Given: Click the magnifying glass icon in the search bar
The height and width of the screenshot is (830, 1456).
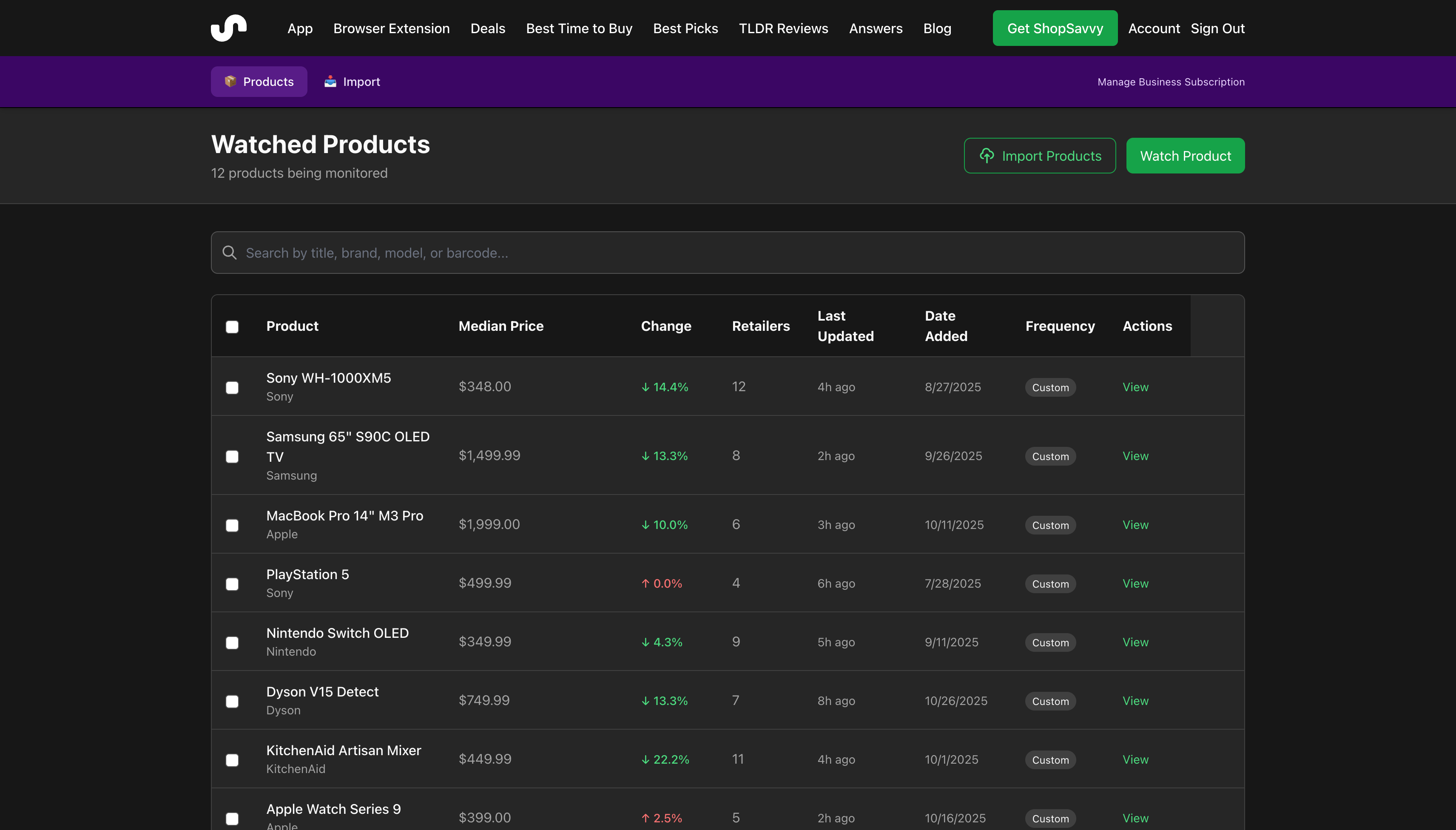Looking at the screenshot, I should pyautogui.click(x=230, y=252).
